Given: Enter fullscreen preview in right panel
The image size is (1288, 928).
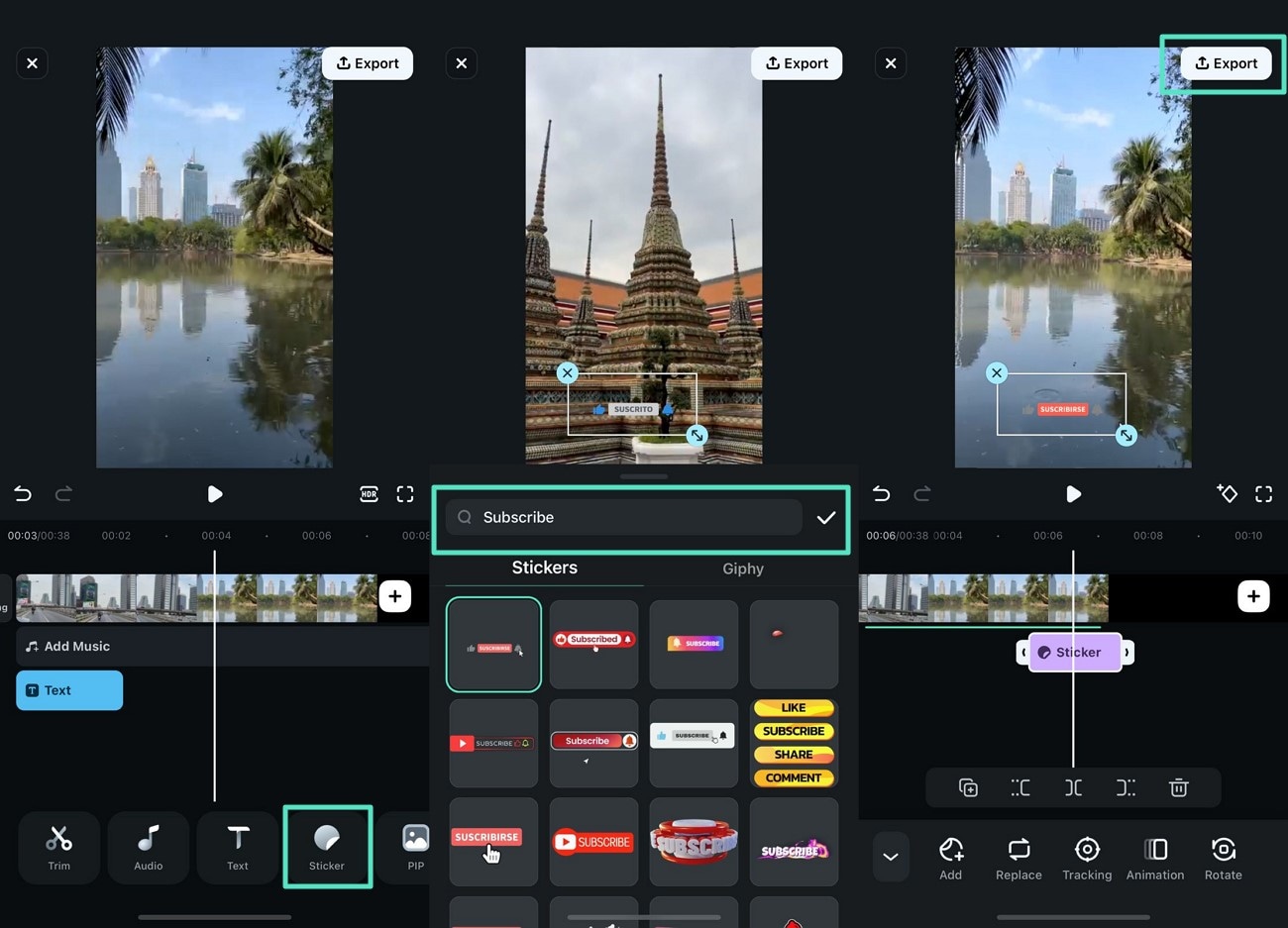Looking at the screenshot, I should (1263, 494).
